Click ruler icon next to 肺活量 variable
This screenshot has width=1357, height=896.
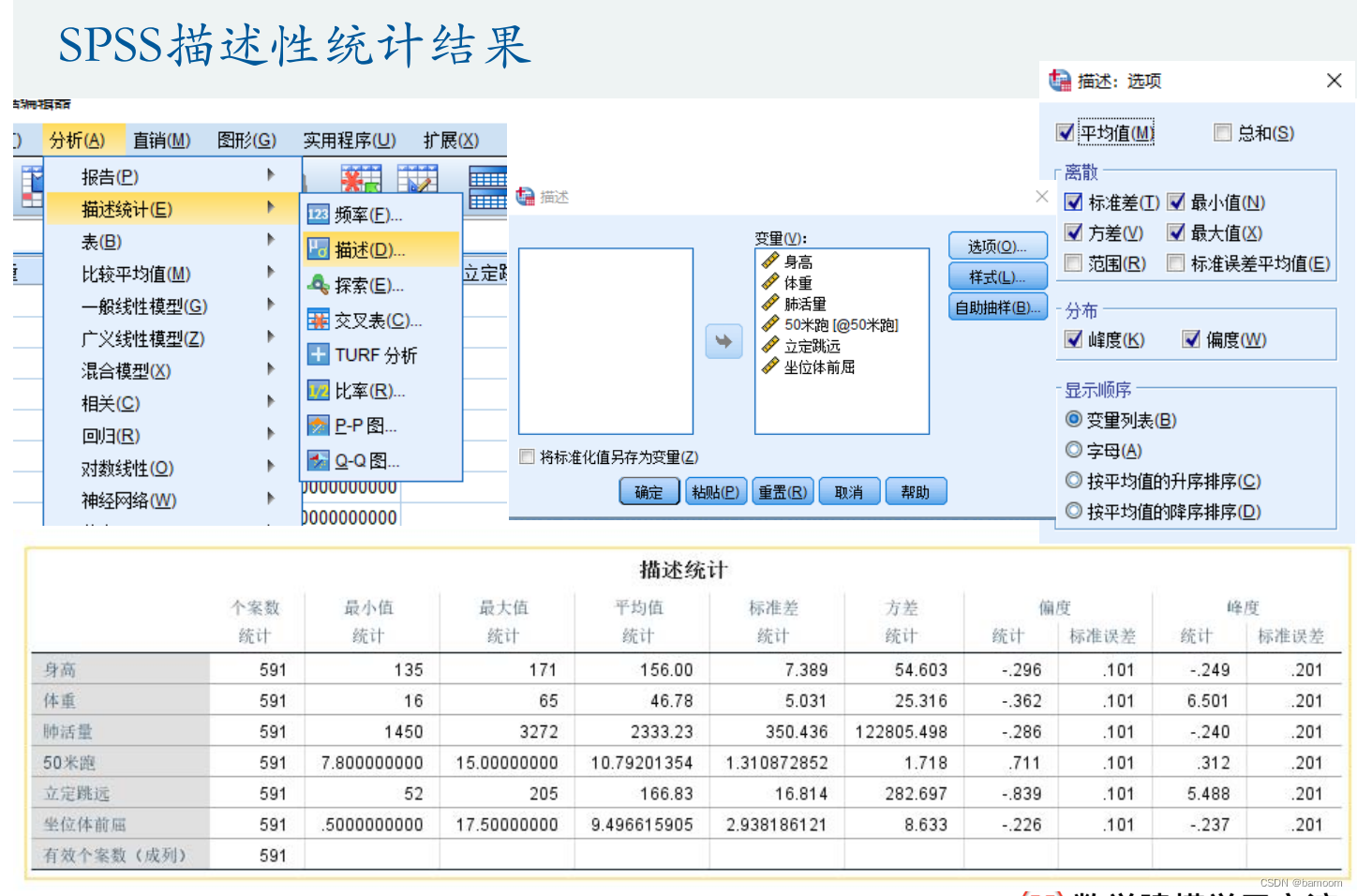pos(770,303)
